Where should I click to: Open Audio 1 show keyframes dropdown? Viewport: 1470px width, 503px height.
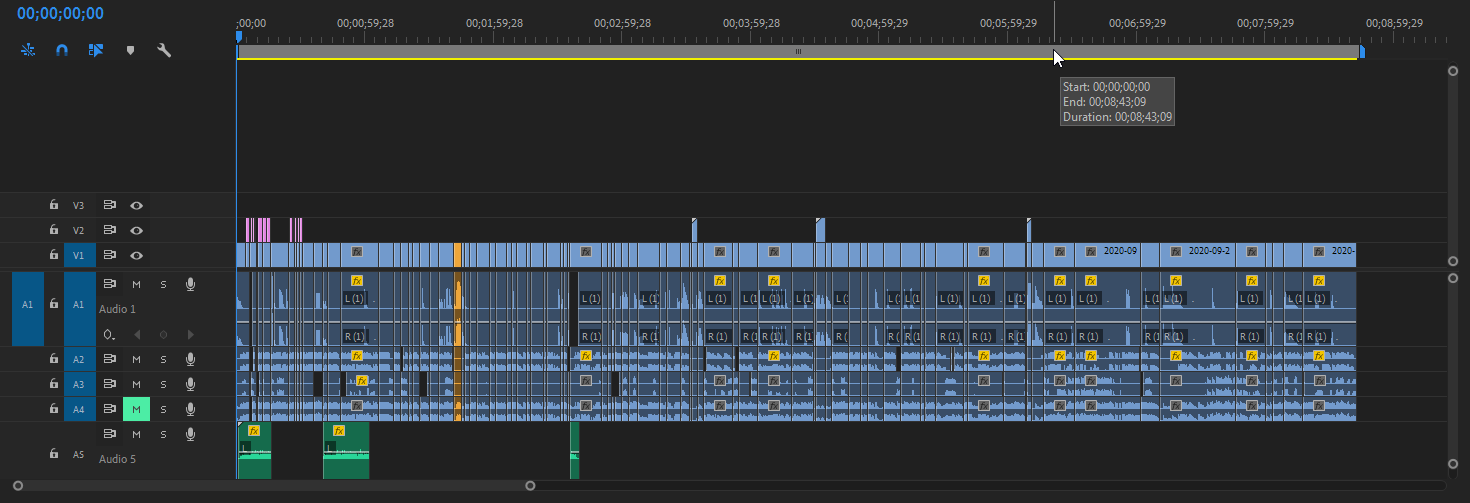tap(108, 334)
